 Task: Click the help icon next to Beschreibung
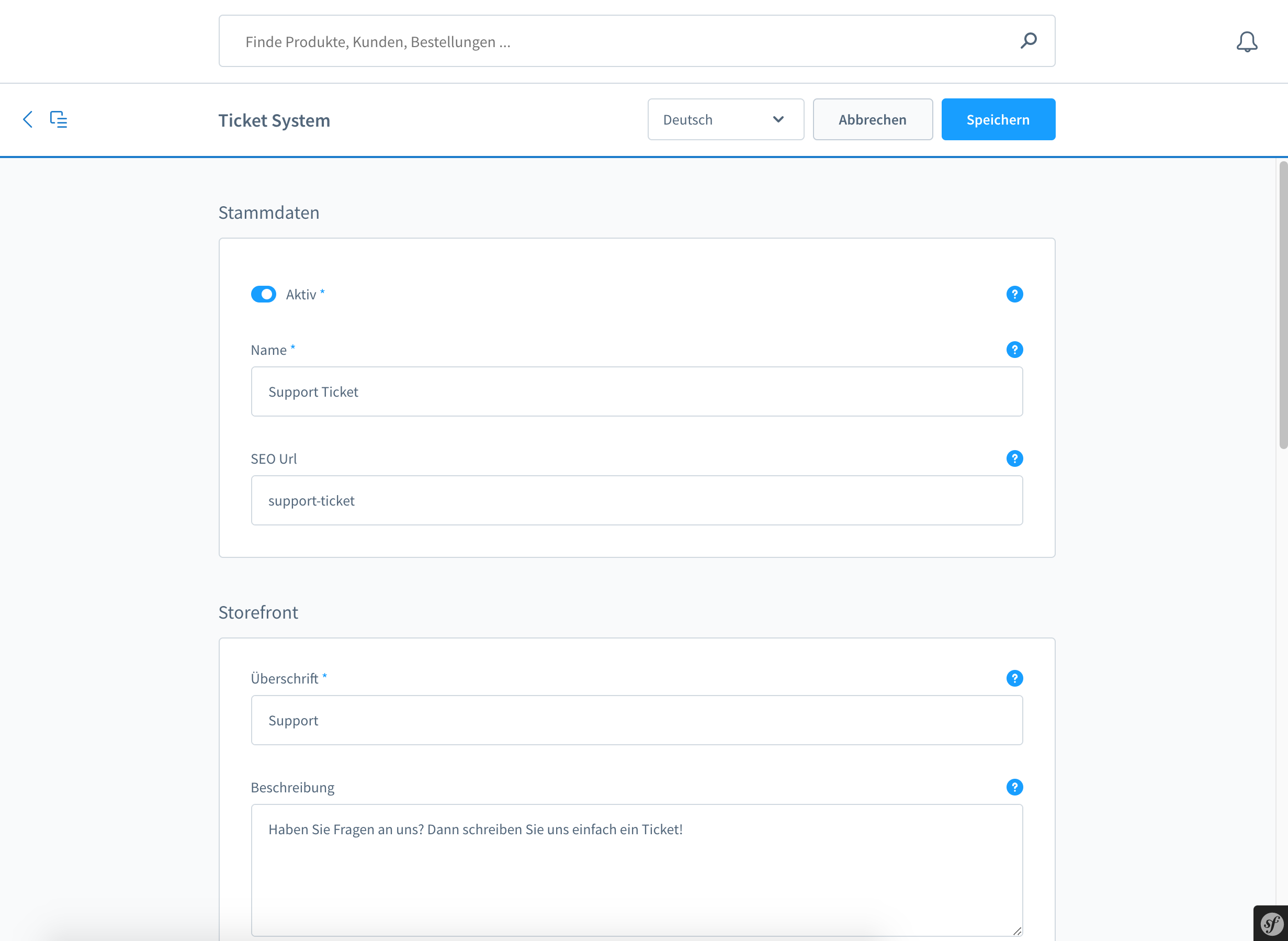click(1014, 787)
